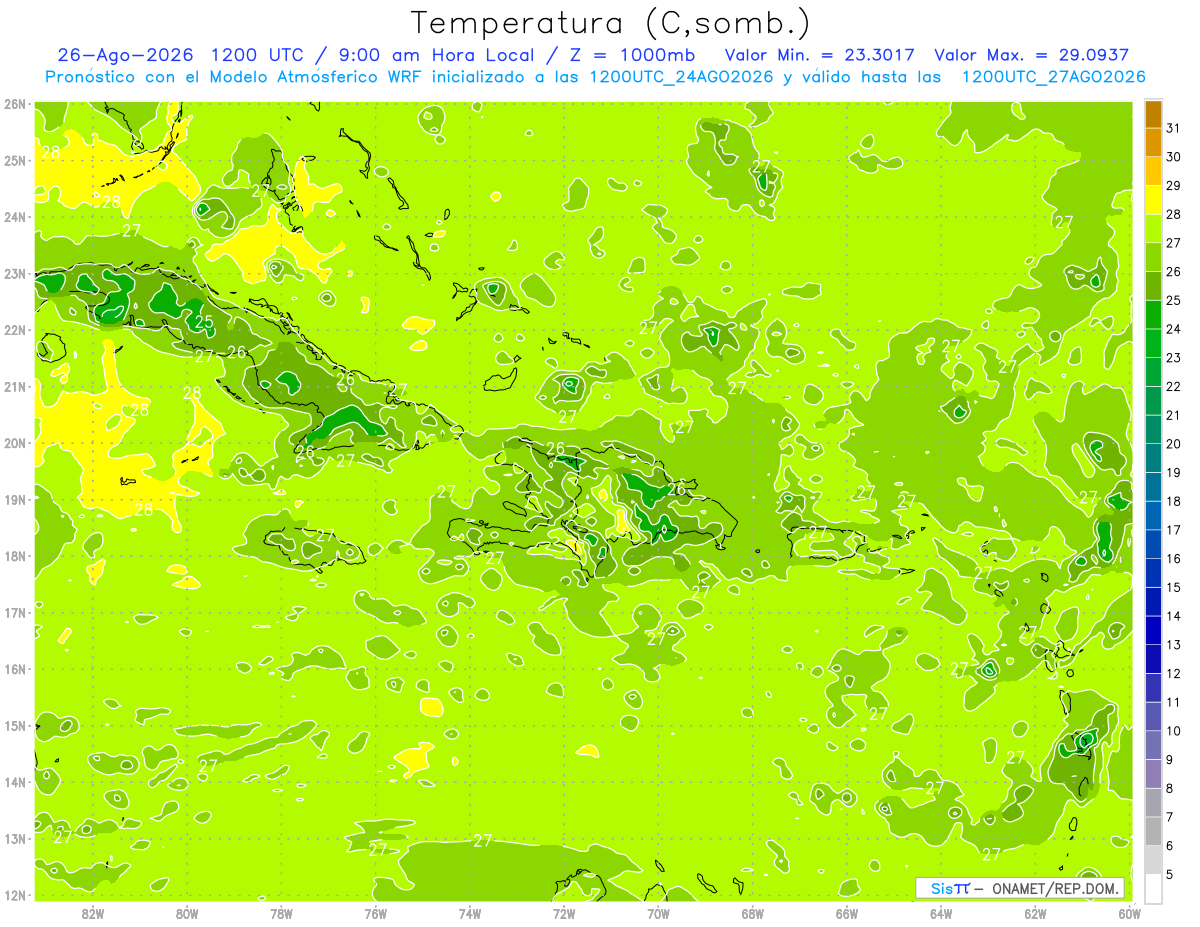Click the latitude label "16N"
This screenshot has width=1200, height=927.
14,669
